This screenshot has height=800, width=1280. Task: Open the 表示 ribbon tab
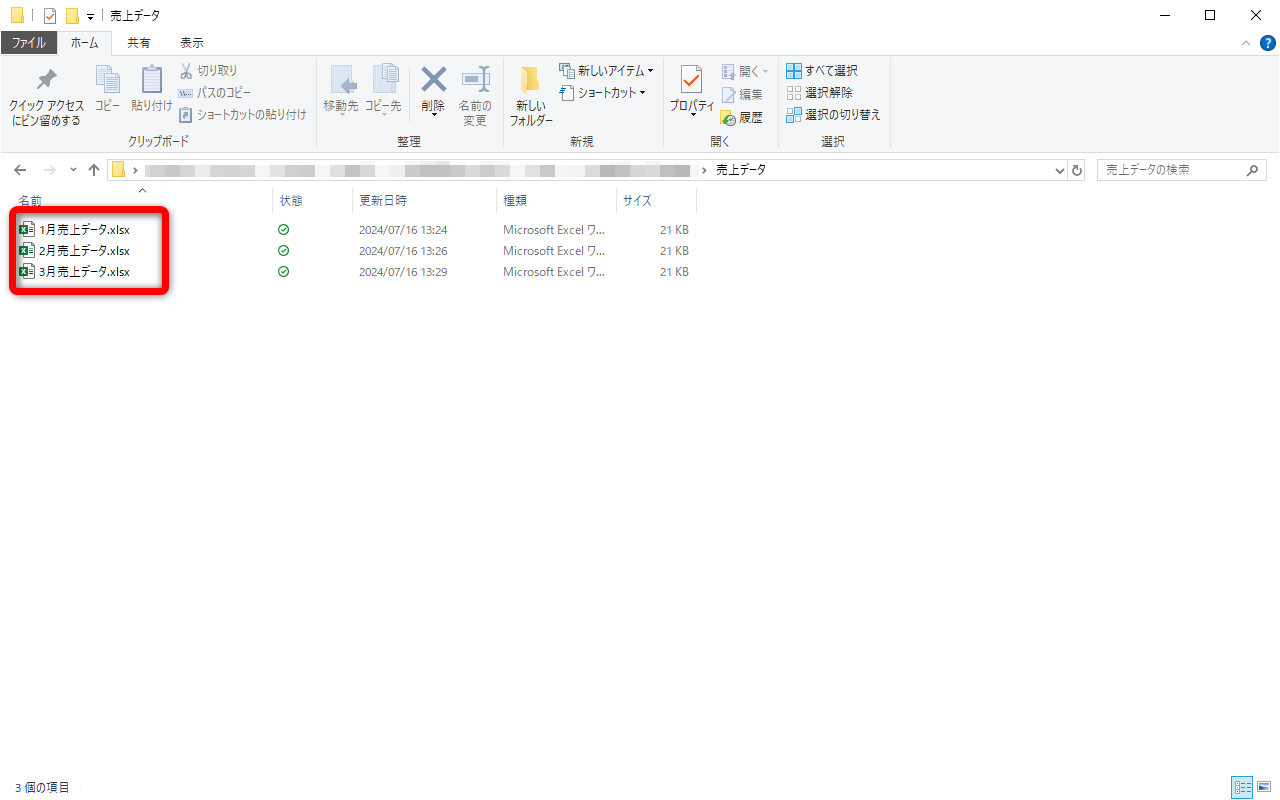(x=191, y=42)
